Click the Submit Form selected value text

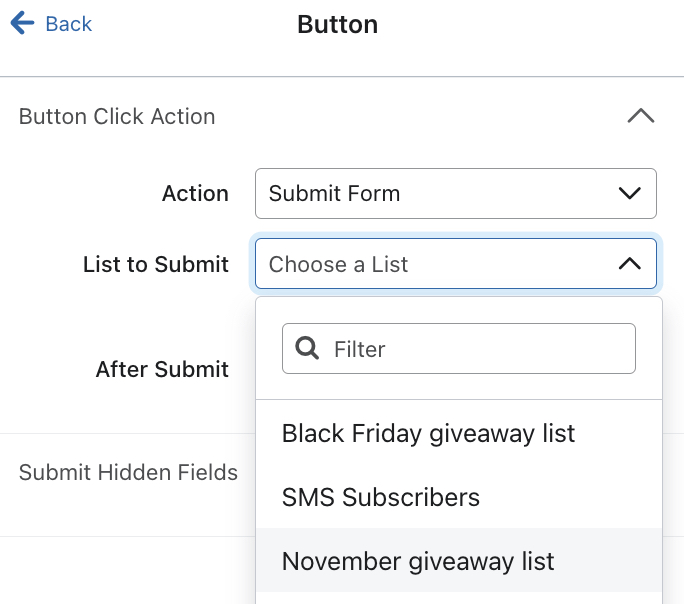point(334,193)
